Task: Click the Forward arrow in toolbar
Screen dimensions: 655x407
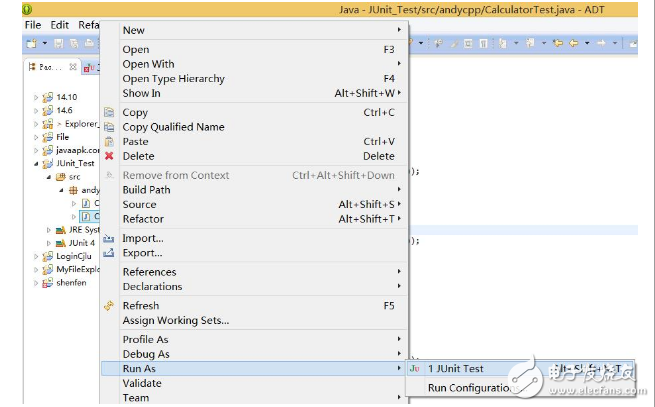Action: [601, 43]
